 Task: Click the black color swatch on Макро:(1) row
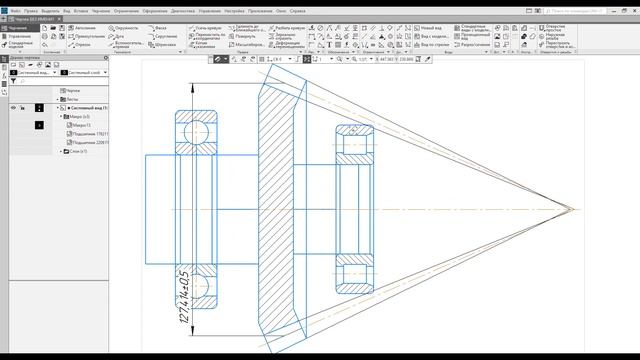(x=39, y=125)
